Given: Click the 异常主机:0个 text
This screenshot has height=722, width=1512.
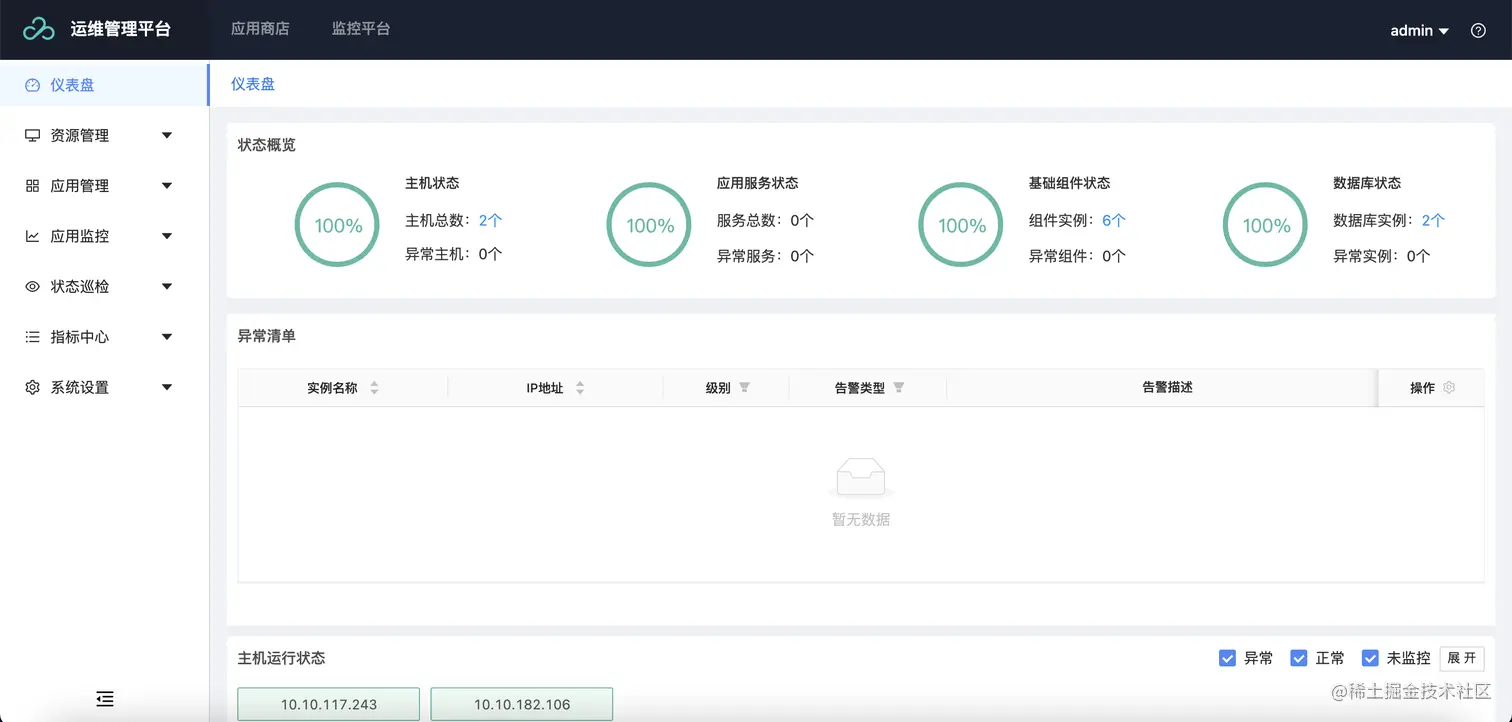Looking at the screenshot, I should [453, 254].
